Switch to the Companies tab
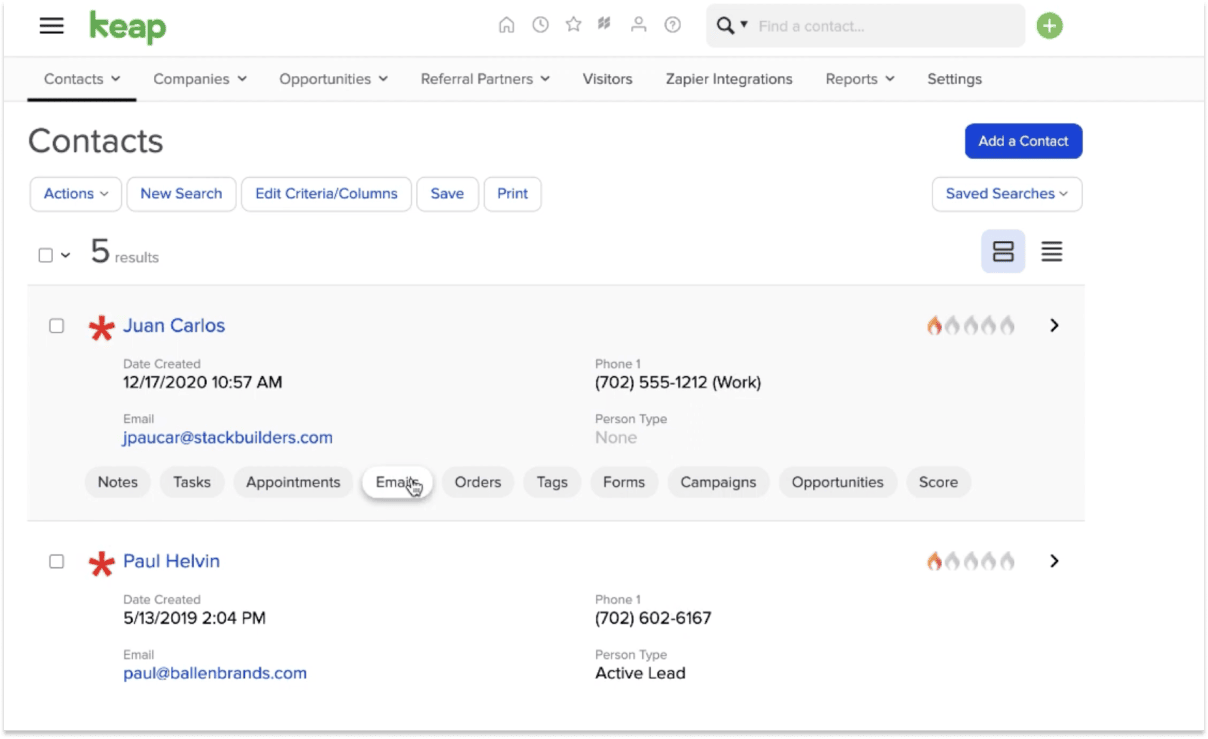 pyautogui.click(x=199, y=78)
